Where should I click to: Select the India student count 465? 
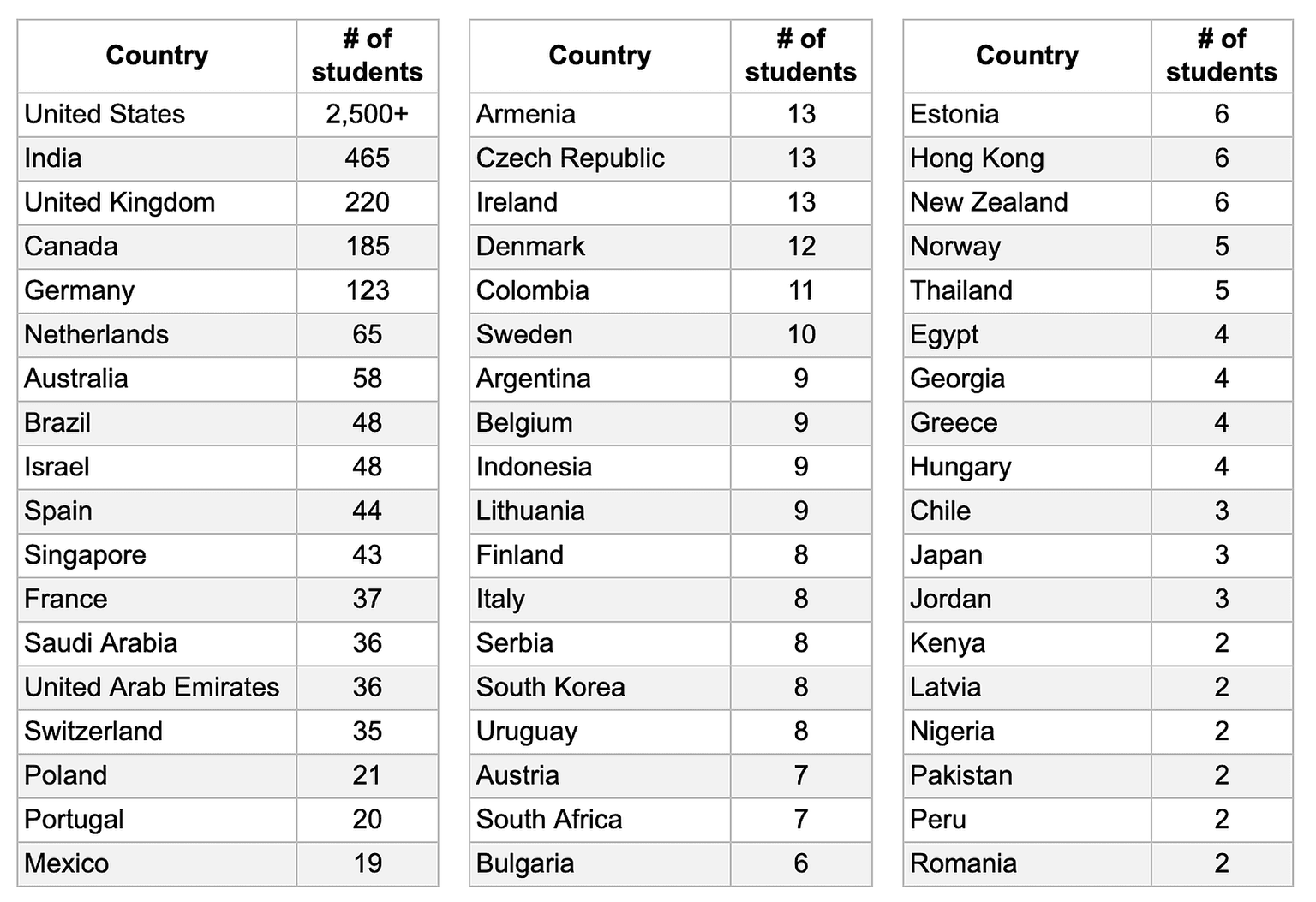(x=368, y=158)
